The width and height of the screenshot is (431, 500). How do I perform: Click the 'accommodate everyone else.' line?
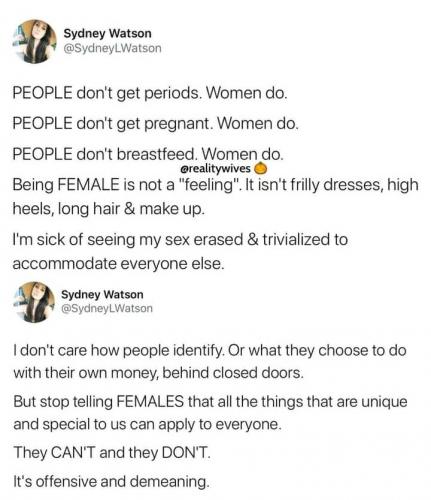(x=118, y=264)
